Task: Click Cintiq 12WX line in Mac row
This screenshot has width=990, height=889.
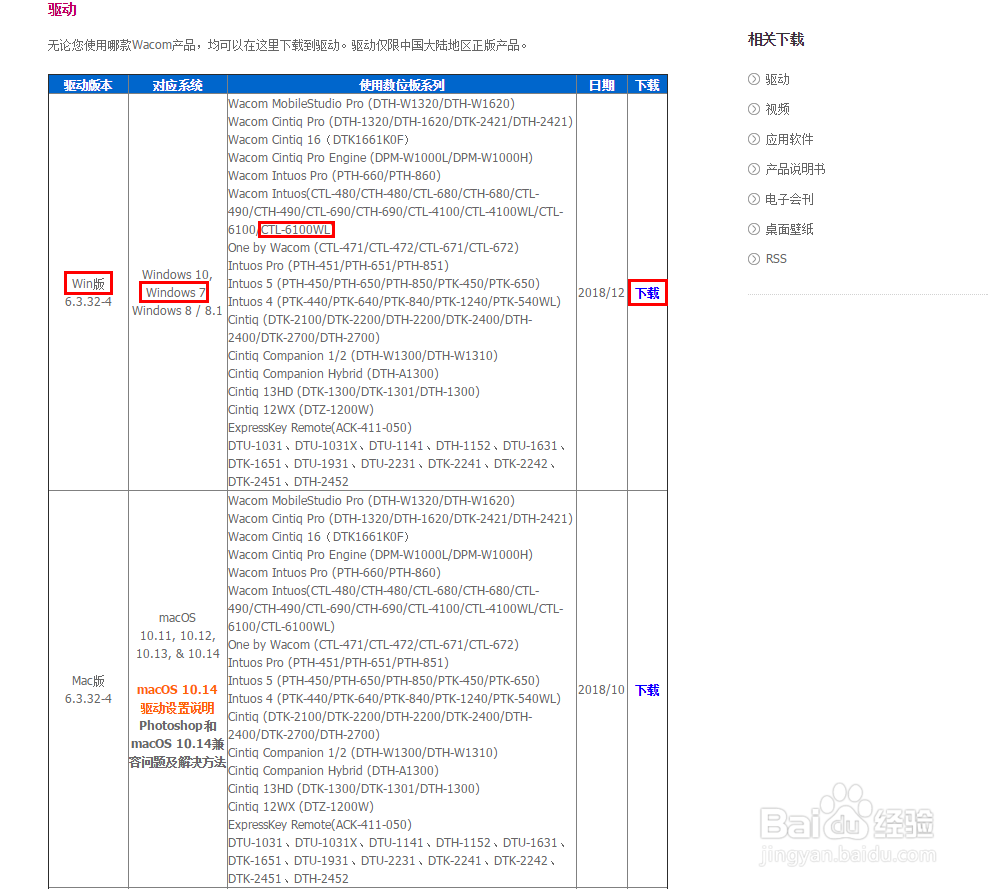Action: point(301,807)
